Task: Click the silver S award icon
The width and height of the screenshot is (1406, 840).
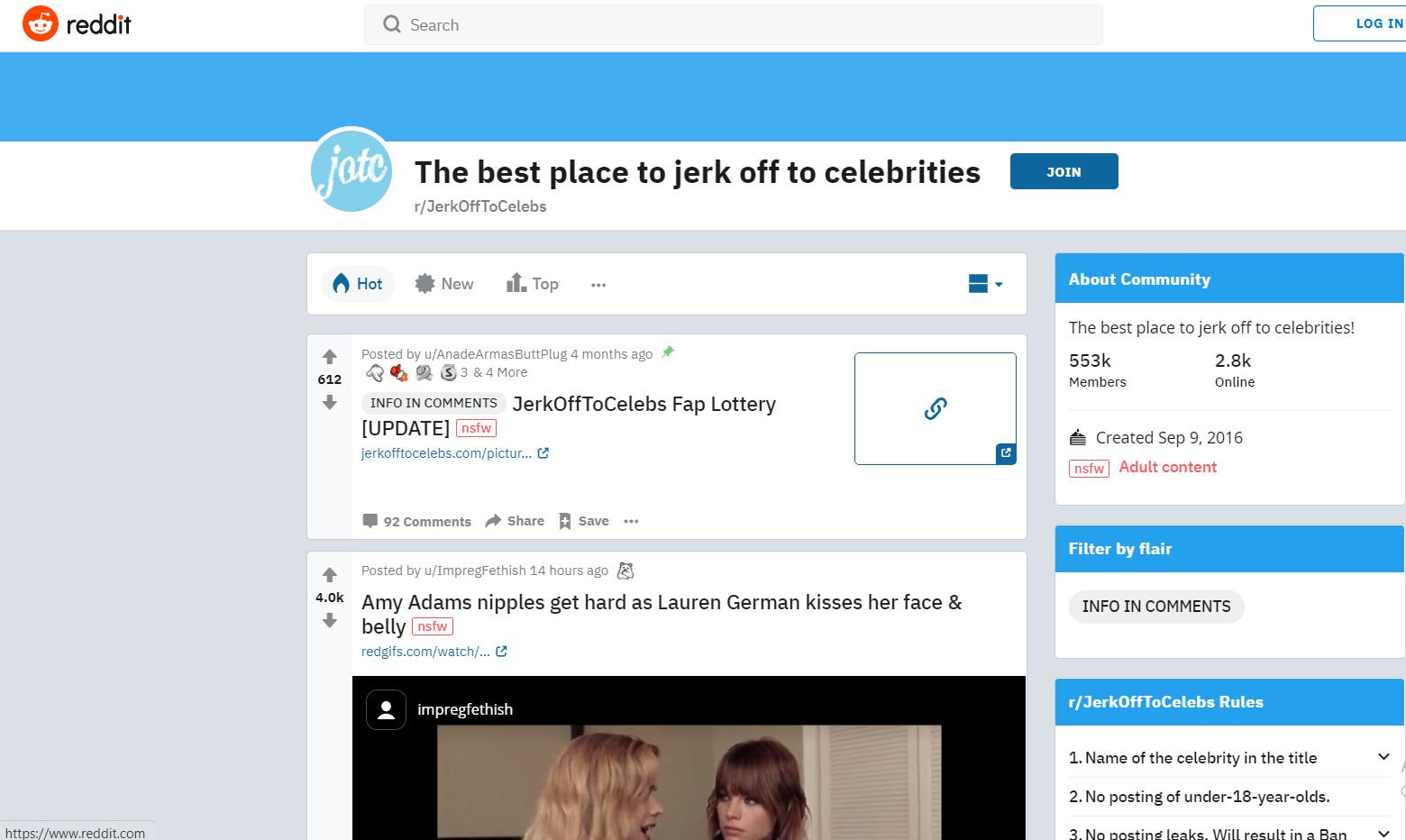Action: pyautogui.click(x=448, y=372)
